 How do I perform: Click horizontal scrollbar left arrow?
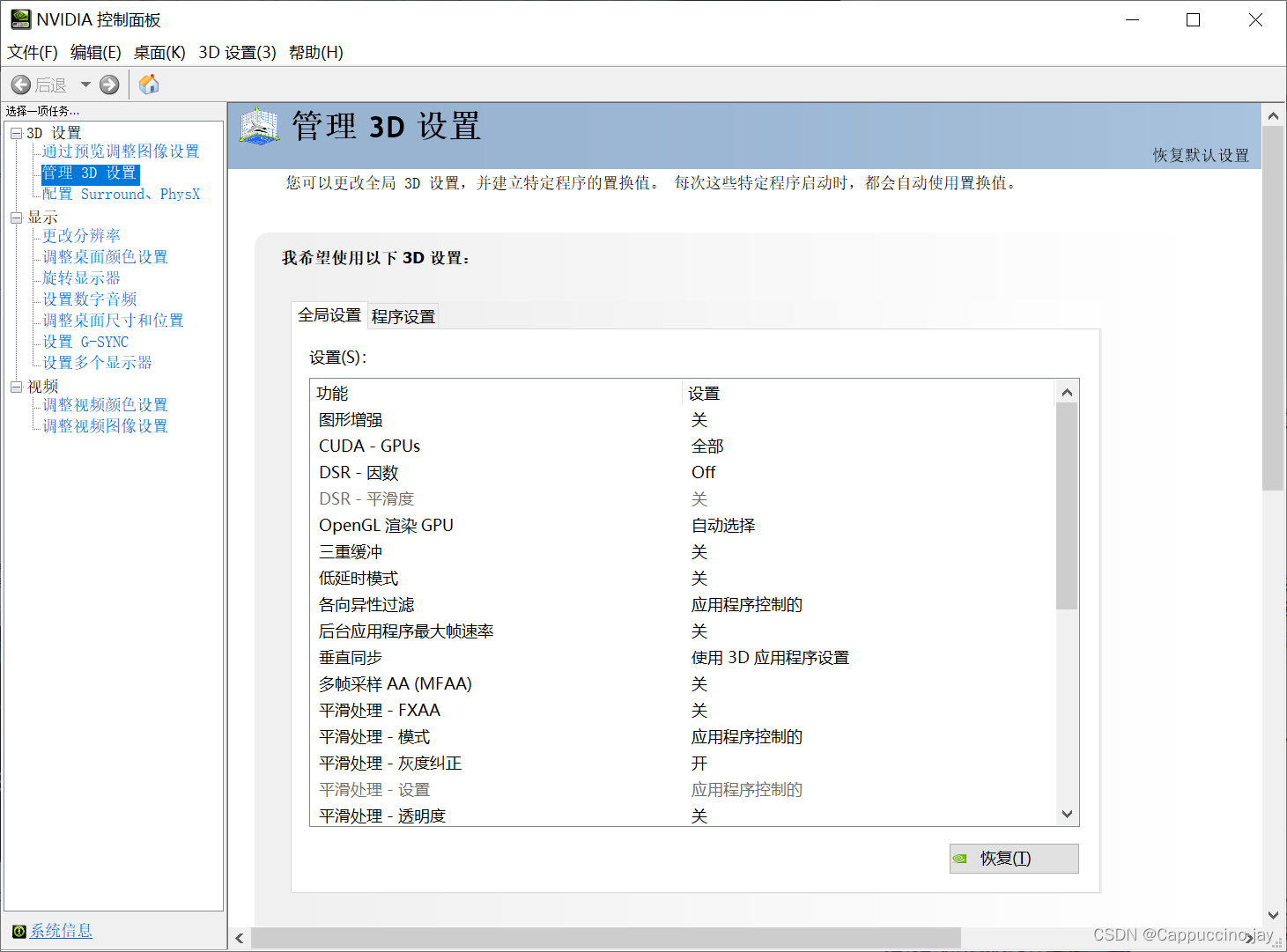[x=240, y=939]
